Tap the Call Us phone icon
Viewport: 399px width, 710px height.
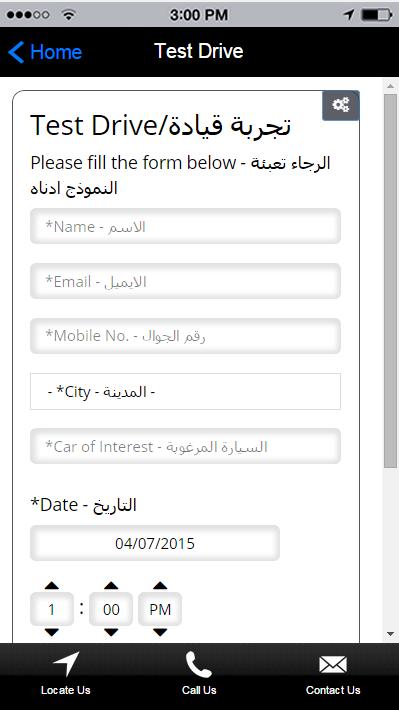point(199,664)
